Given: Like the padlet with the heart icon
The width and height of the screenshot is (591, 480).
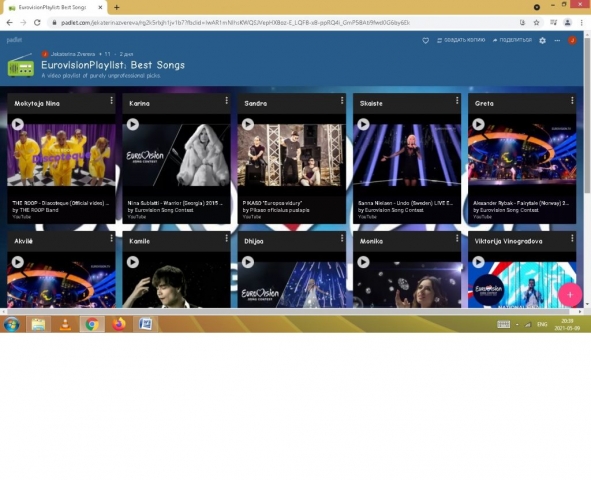Looking at the screenshot, I should (x=426, y=40).
